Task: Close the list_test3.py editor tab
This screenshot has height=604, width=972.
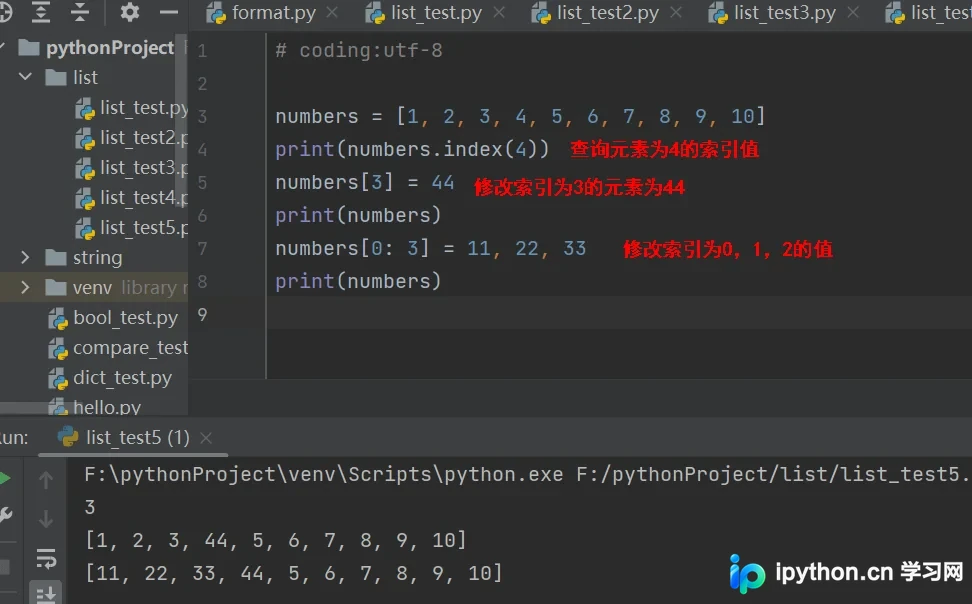Action: pos(853,12)
